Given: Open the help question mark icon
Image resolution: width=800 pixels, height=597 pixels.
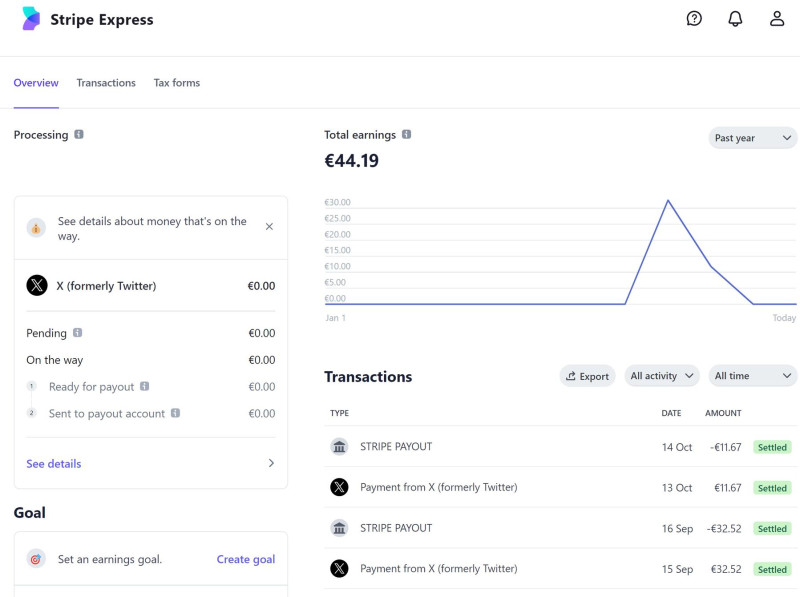Looking at the screenshot, I should [694, 19].
